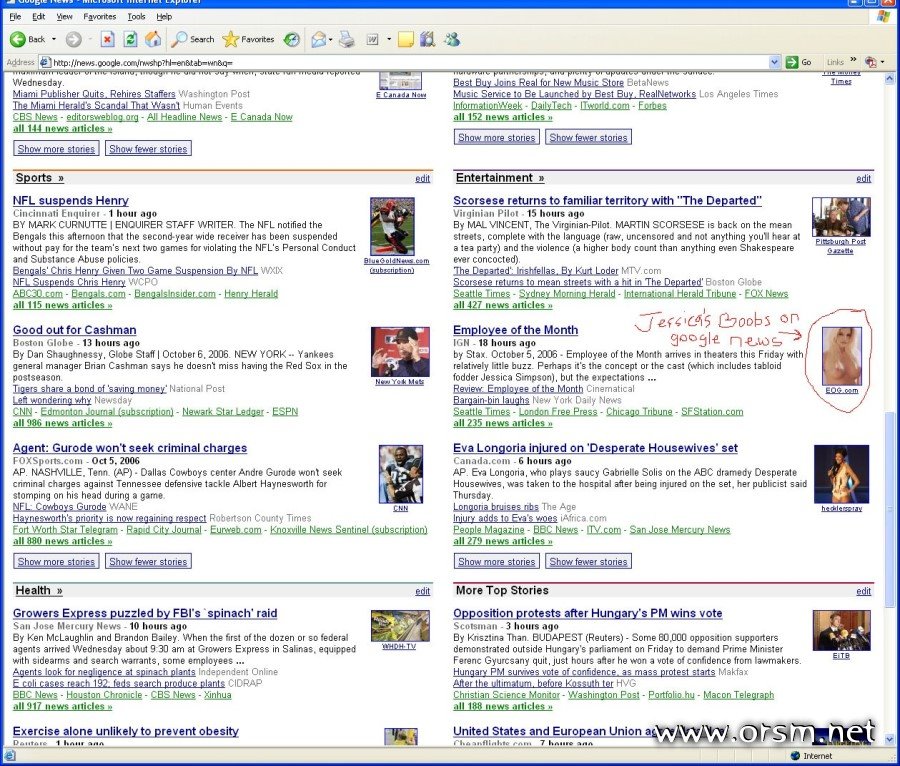The height and width of the screenshot is (766, 900).
Task: Open the Help menu
Action: coord(164,17)
